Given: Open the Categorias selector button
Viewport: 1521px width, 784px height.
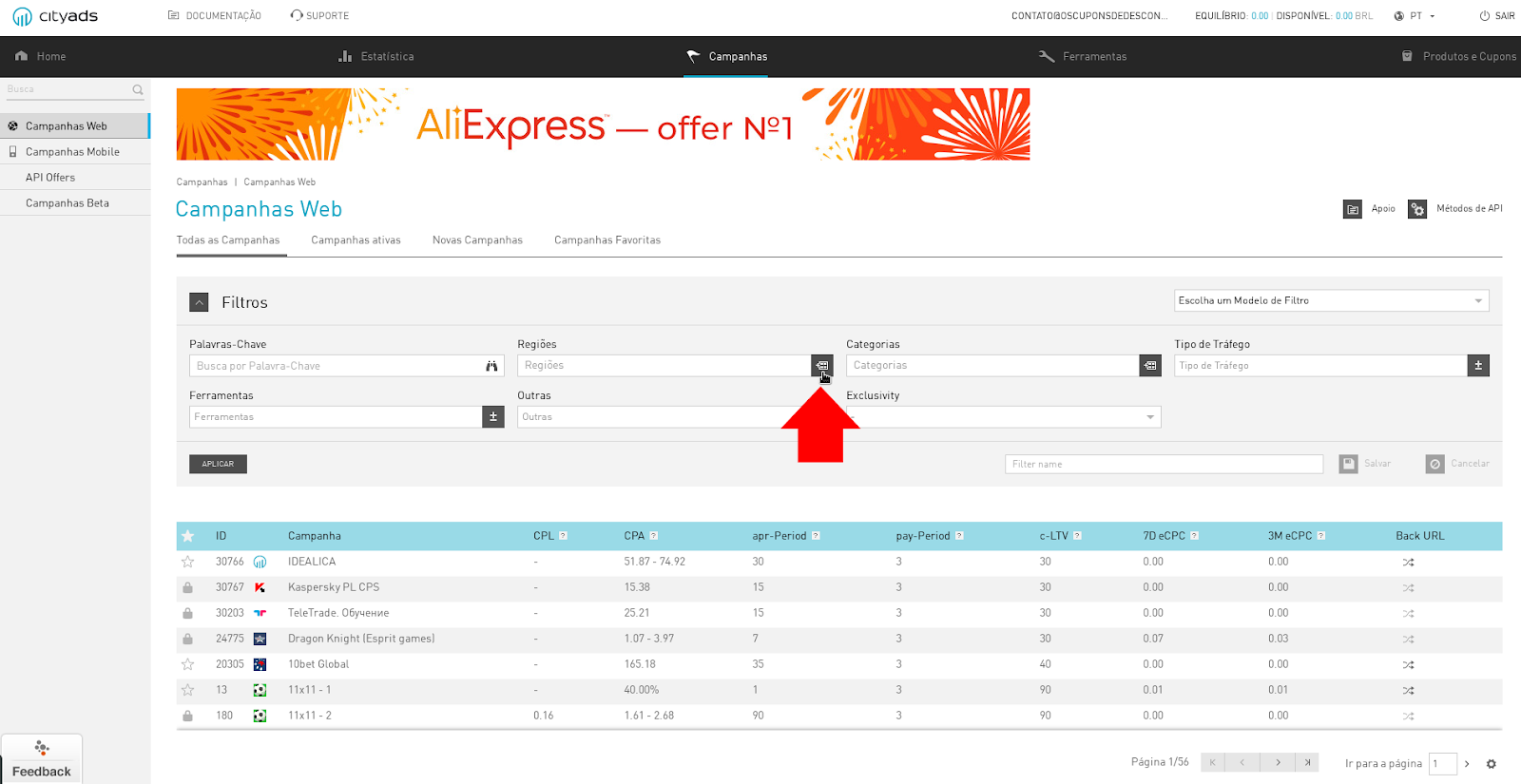Looking at the screenshot, I should pos(1150,365).
